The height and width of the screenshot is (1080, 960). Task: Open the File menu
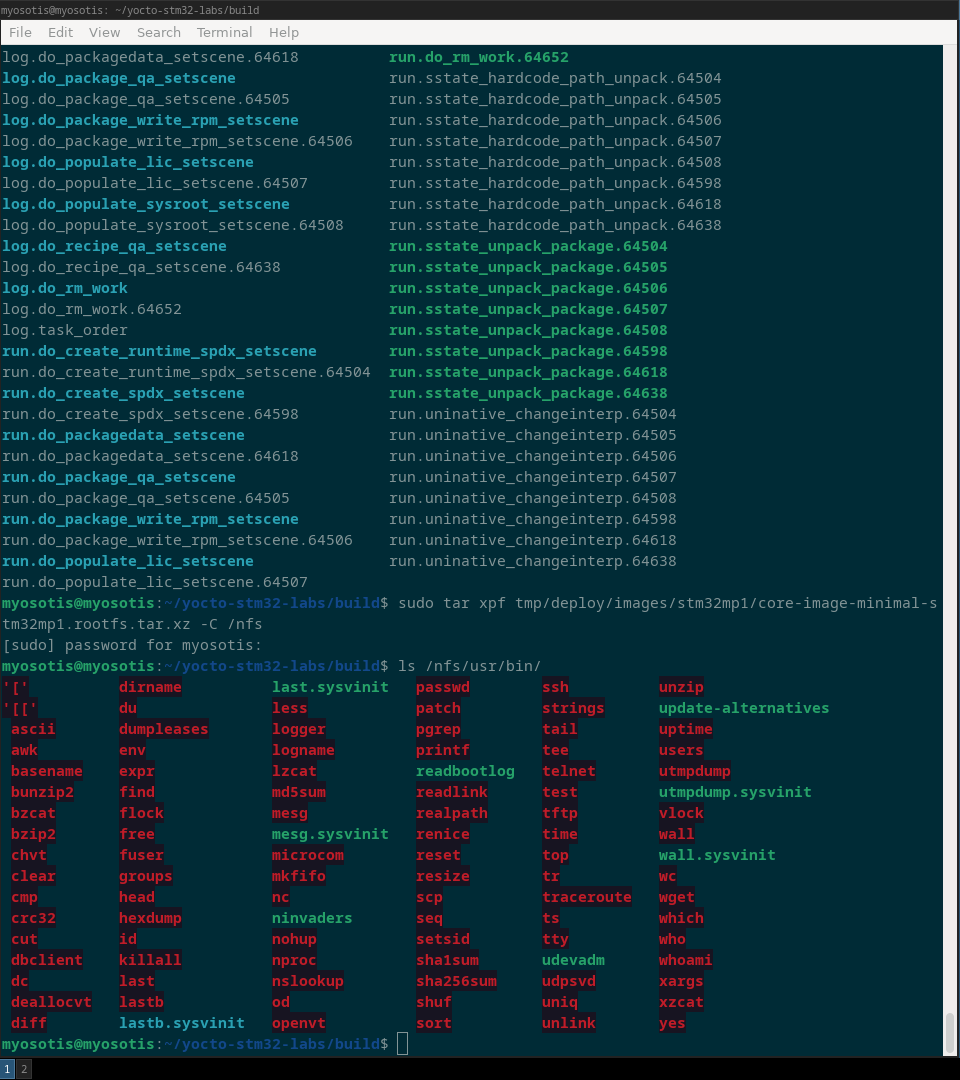pos(20,32)
